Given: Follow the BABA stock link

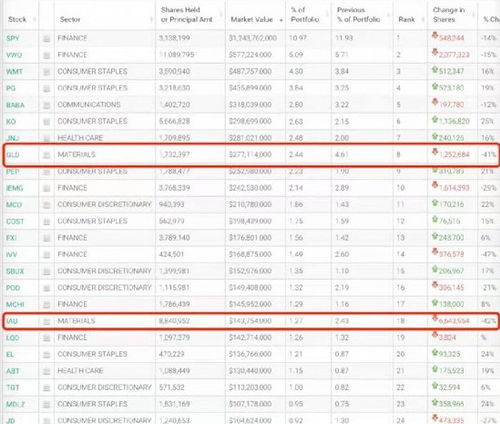Looking at the screenshot, I should click(x=15, y=105).
